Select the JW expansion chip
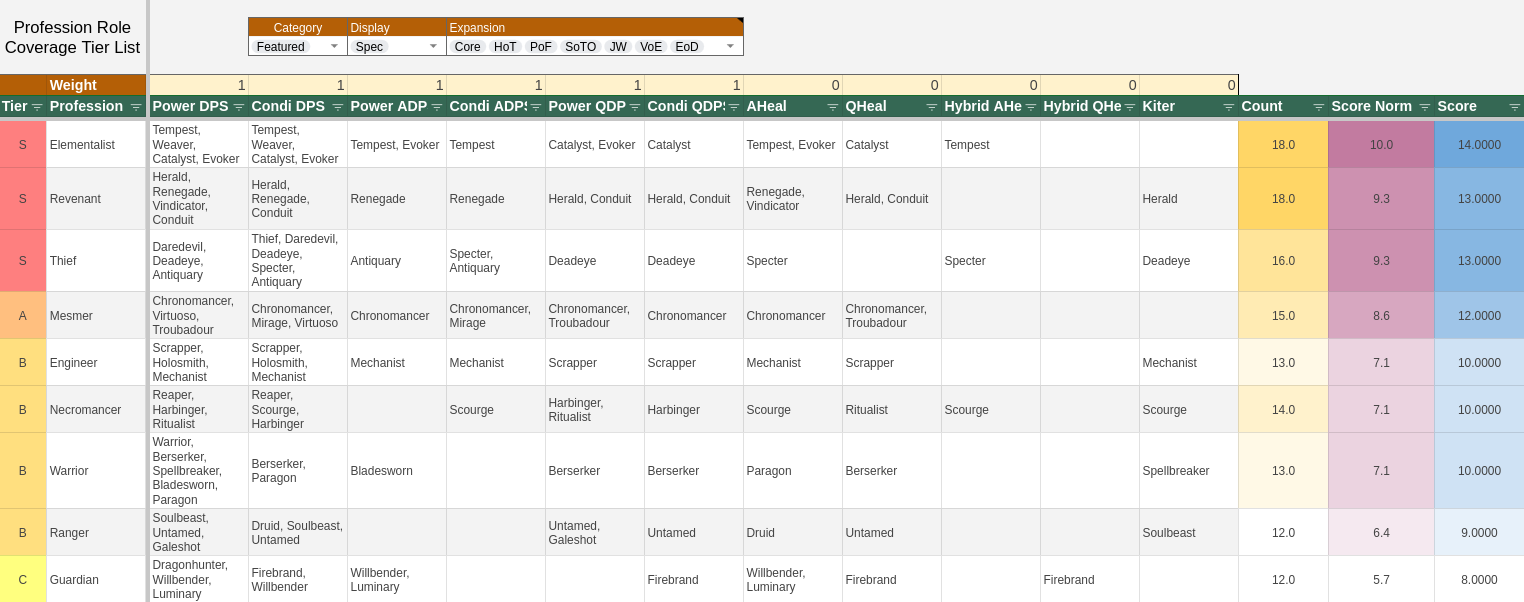Image resolution: width=1524 pixels, height=602 pixels. pyautogui.click(x=618, y=47)
